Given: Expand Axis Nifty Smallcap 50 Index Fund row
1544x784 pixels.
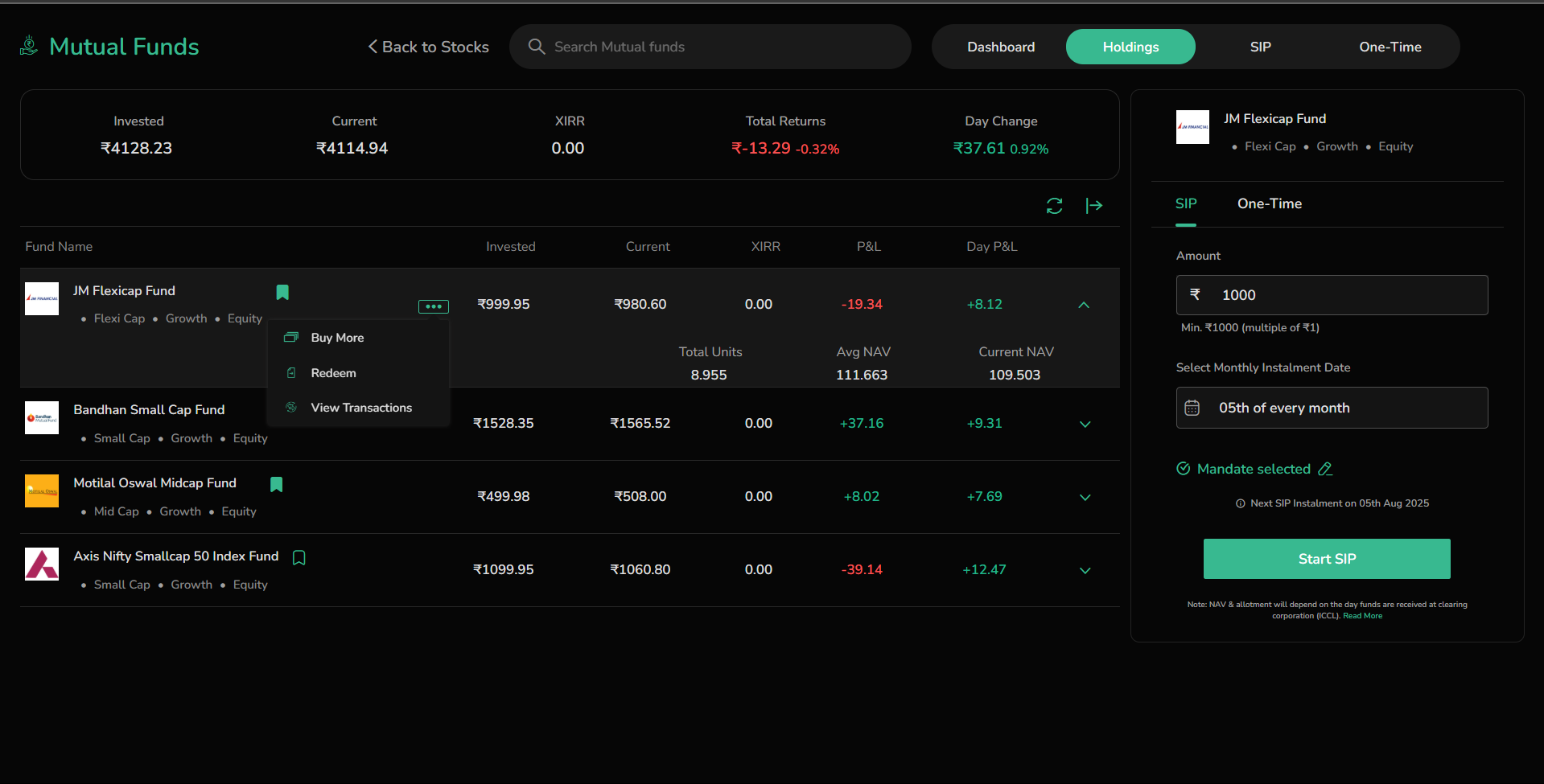Looking at the screenshot, I should point(1085,570).
